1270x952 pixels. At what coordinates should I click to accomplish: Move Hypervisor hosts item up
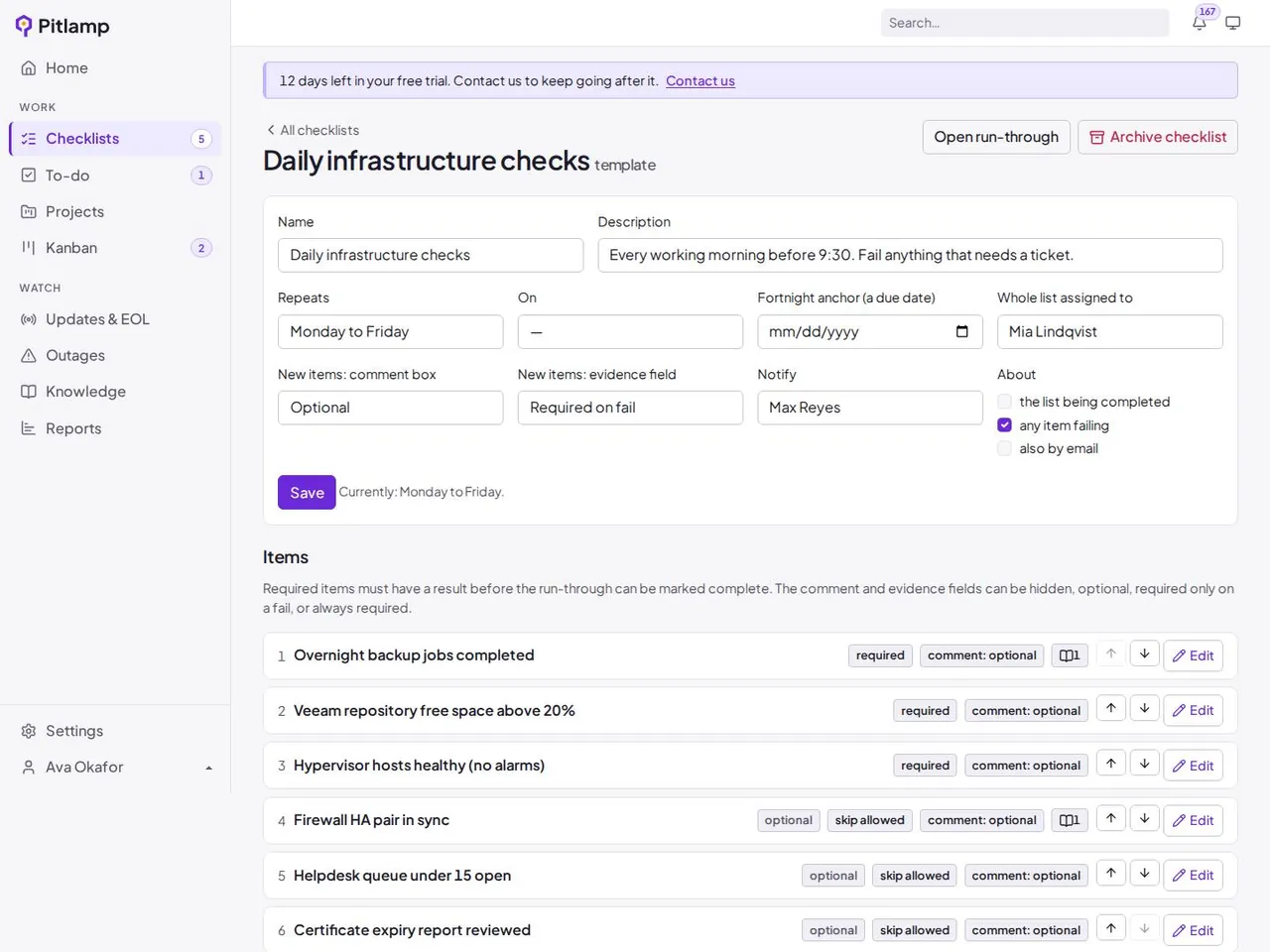click(x=1111, y=765)
